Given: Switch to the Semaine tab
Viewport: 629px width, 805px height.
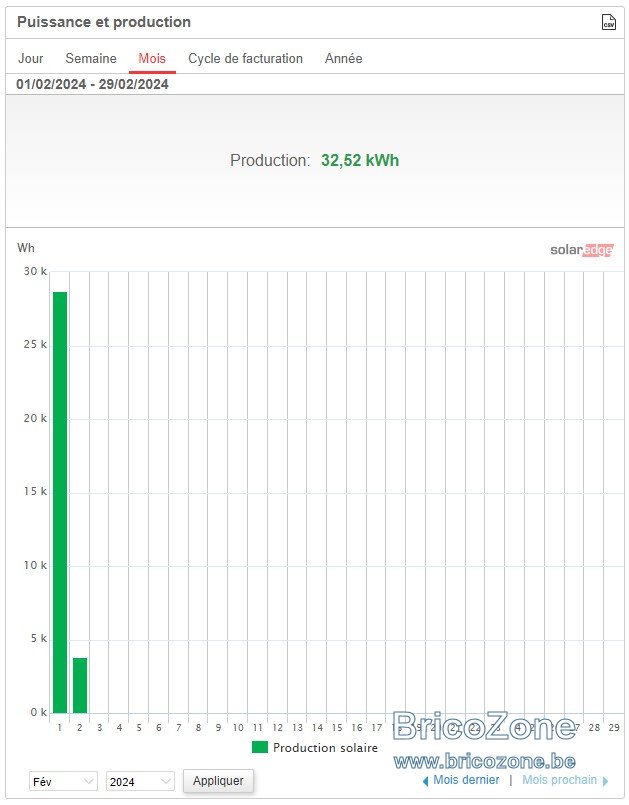Looking at the screenshot, I should [91, 59].
